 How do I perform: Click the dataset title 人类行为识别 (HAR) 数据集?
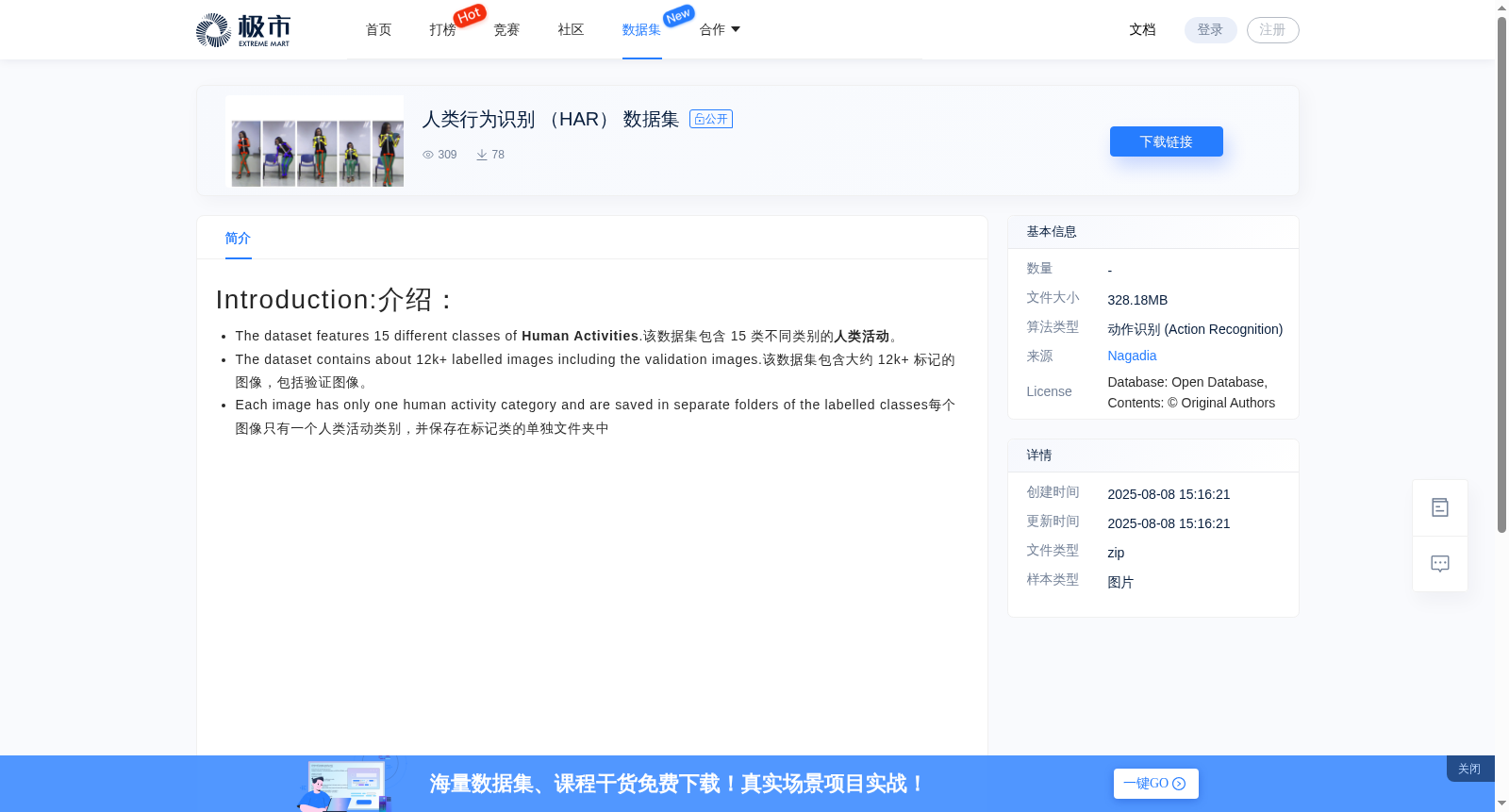click(x=551, y=119)
